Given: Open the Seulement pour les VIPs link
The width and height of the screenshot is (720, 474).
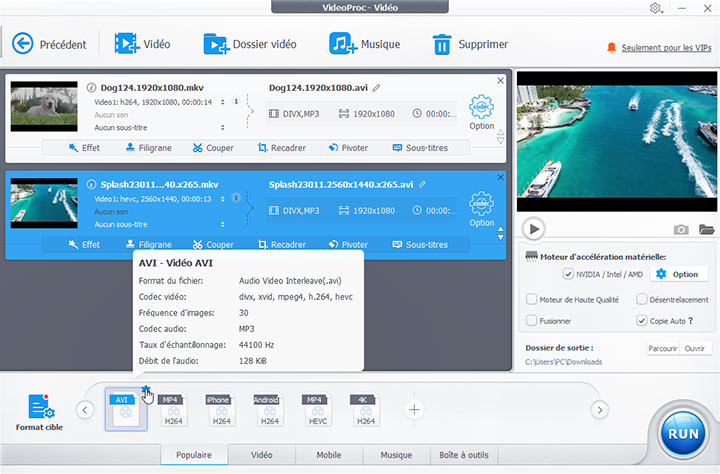Looking at the screenshot, I should [x=666, y=47].
